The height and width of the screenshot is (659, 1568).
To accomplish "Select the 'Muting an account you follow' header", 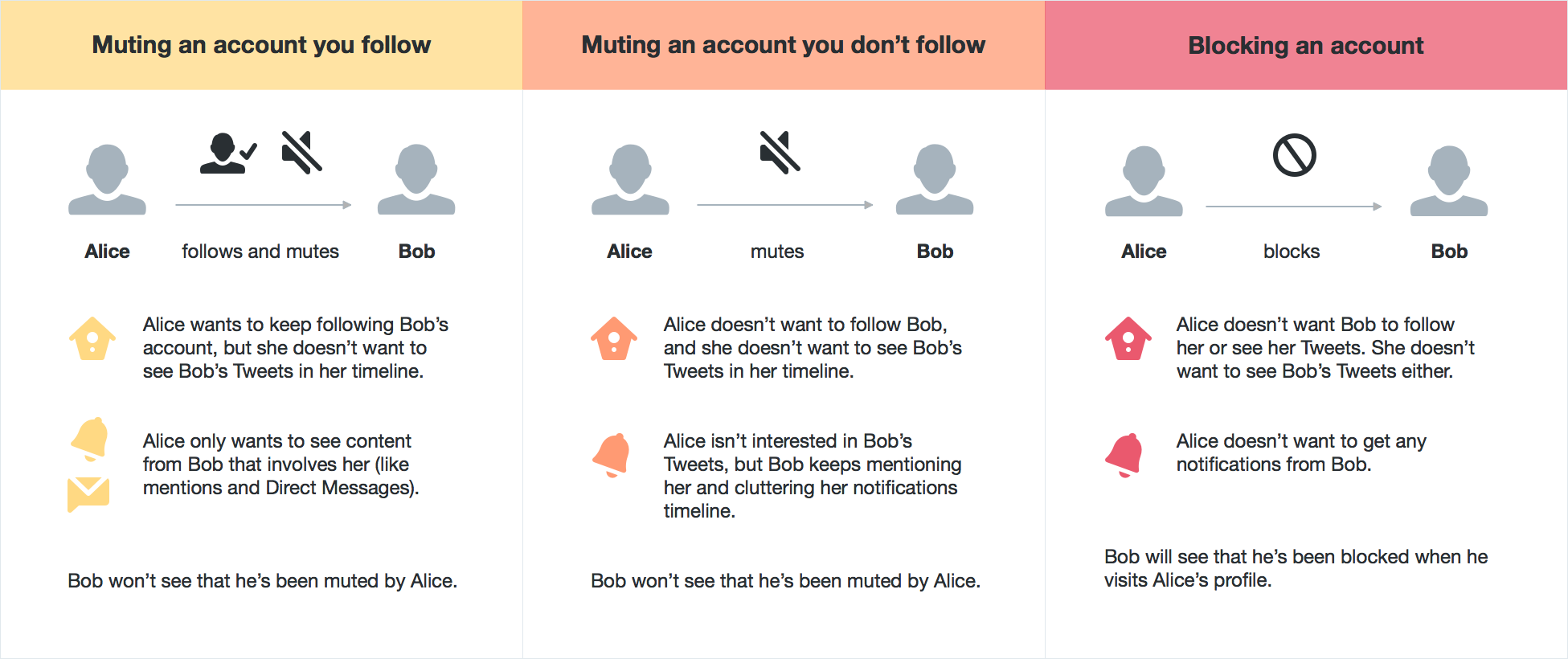I will [x=261, y=45].
